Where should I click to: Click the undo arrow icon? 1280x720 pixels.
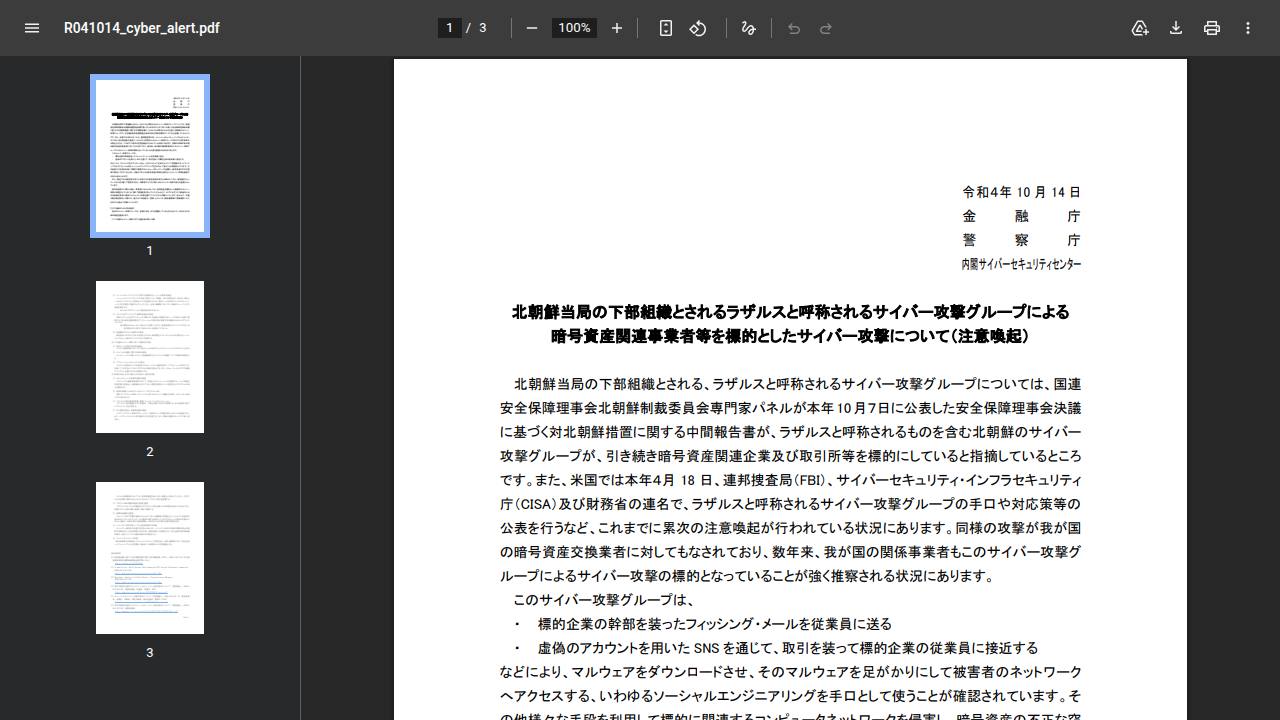pyautogui.click(x=794, y=28)
